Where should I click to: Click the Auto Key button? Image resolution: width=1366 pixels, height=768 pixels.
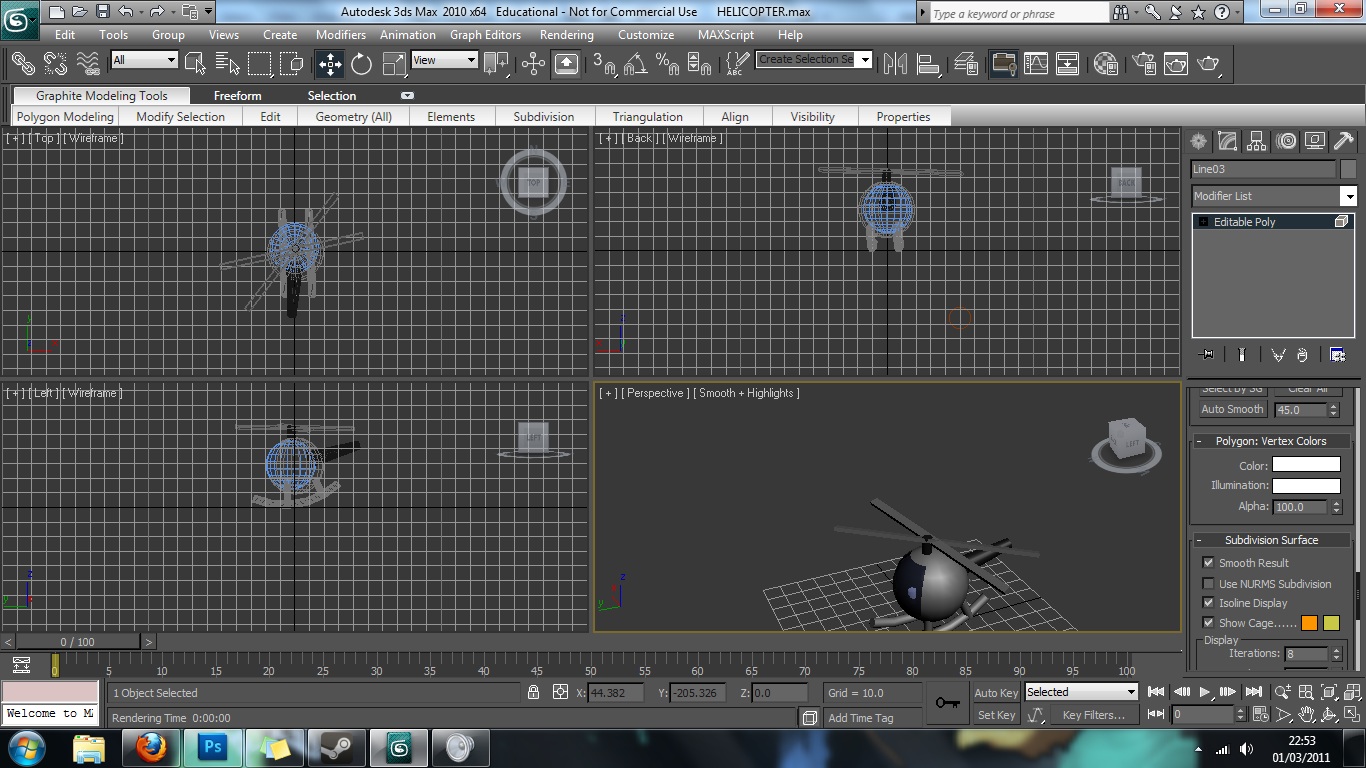pos(996,693)
